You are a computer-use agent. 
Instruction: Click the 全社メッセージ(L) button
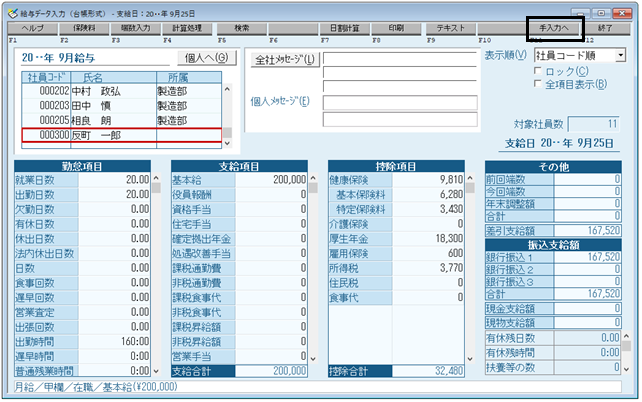(x=285, y=60)
